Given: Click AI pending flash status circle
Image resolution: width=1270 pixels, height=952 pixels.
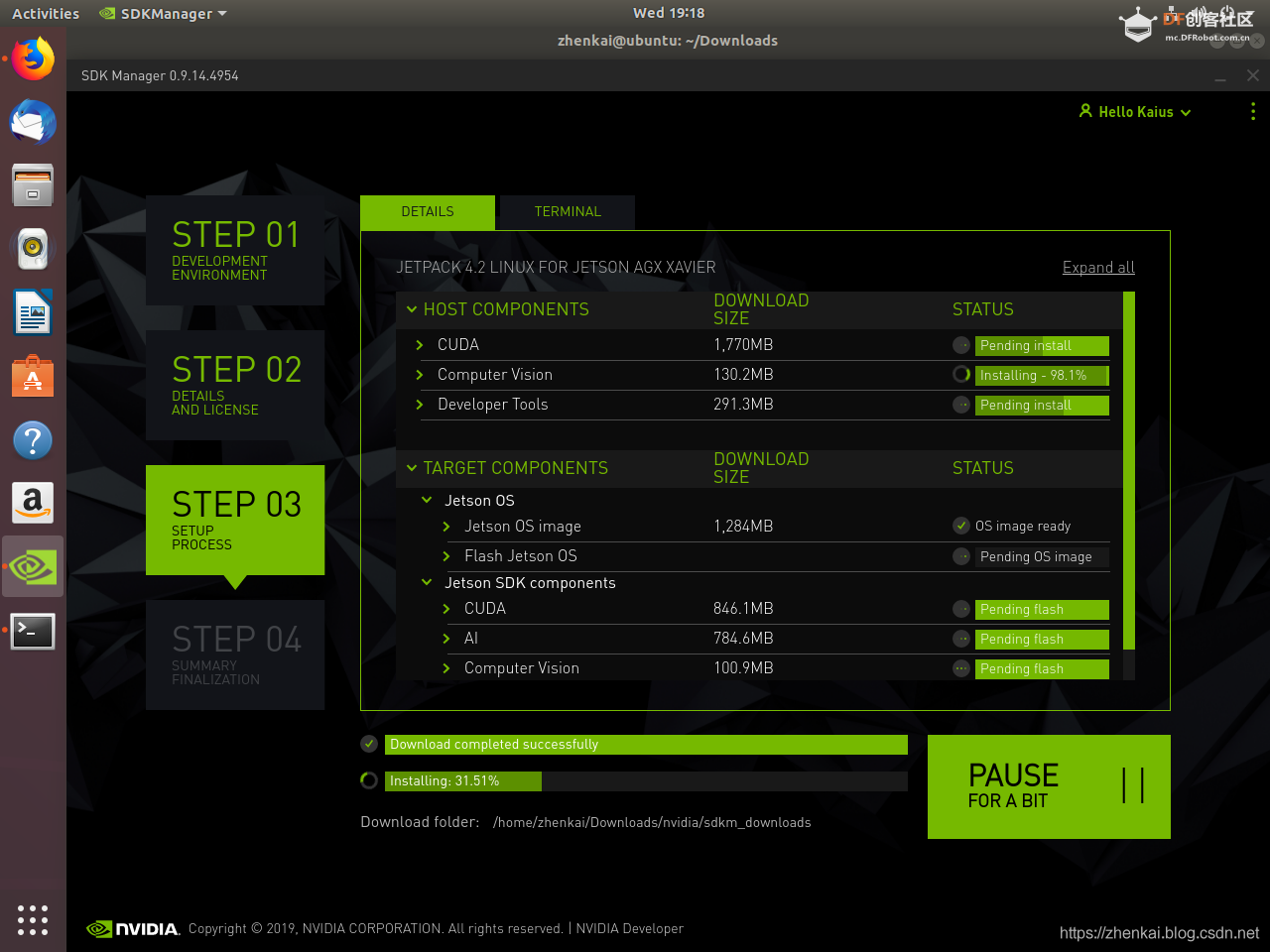Looking at the screenshot, I should 961,639.
